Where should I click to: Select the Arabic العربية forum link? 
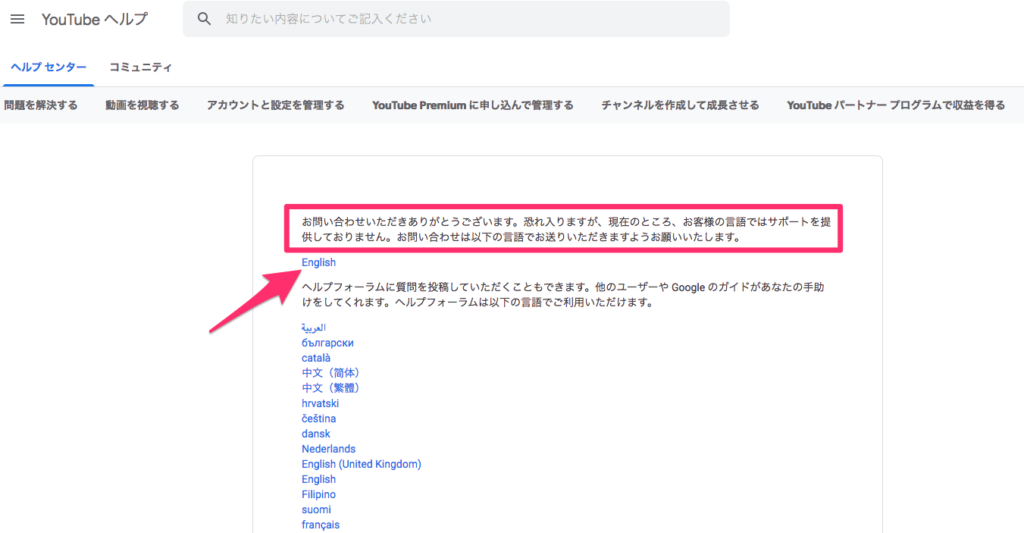[x=313, y=328]
